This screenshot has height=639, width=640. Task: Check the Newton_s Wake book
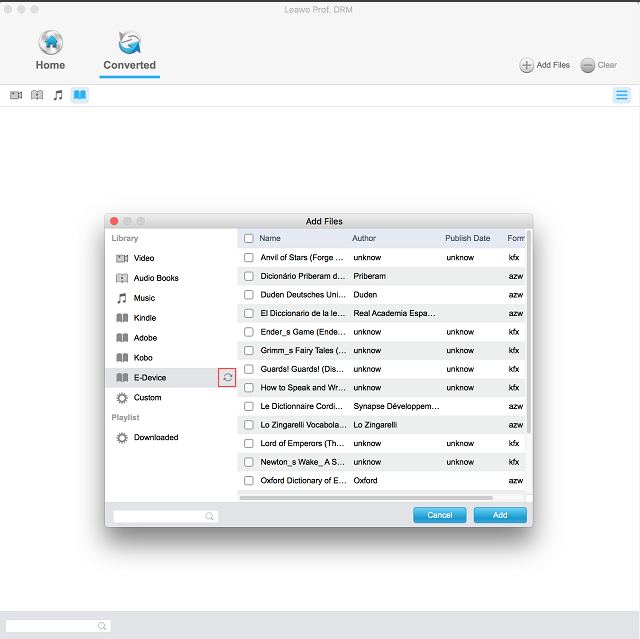click(249, 462)
